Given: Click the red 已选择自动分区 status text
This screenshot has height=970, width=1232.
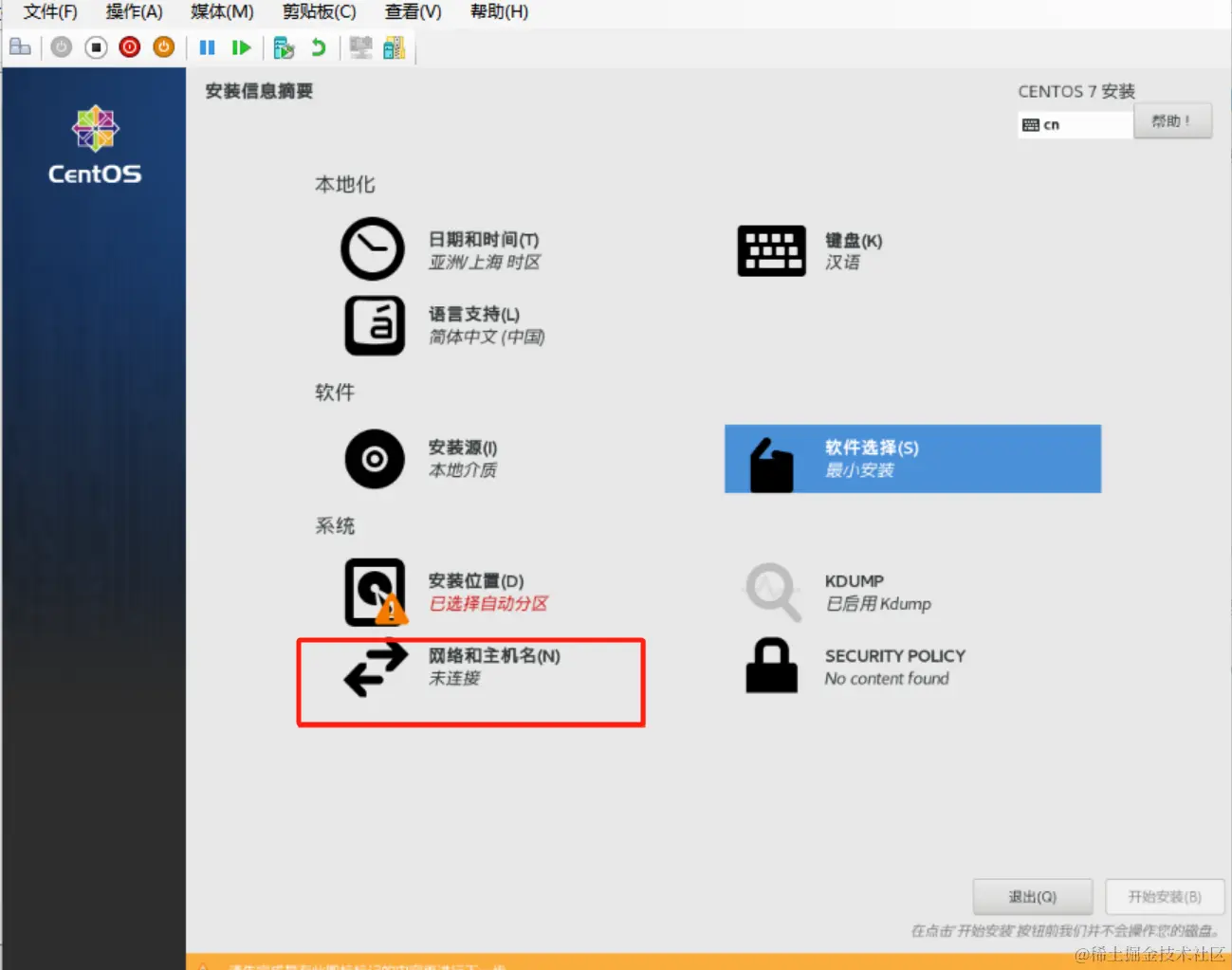Looking at the screenshot, I should (x=488, y=604).
